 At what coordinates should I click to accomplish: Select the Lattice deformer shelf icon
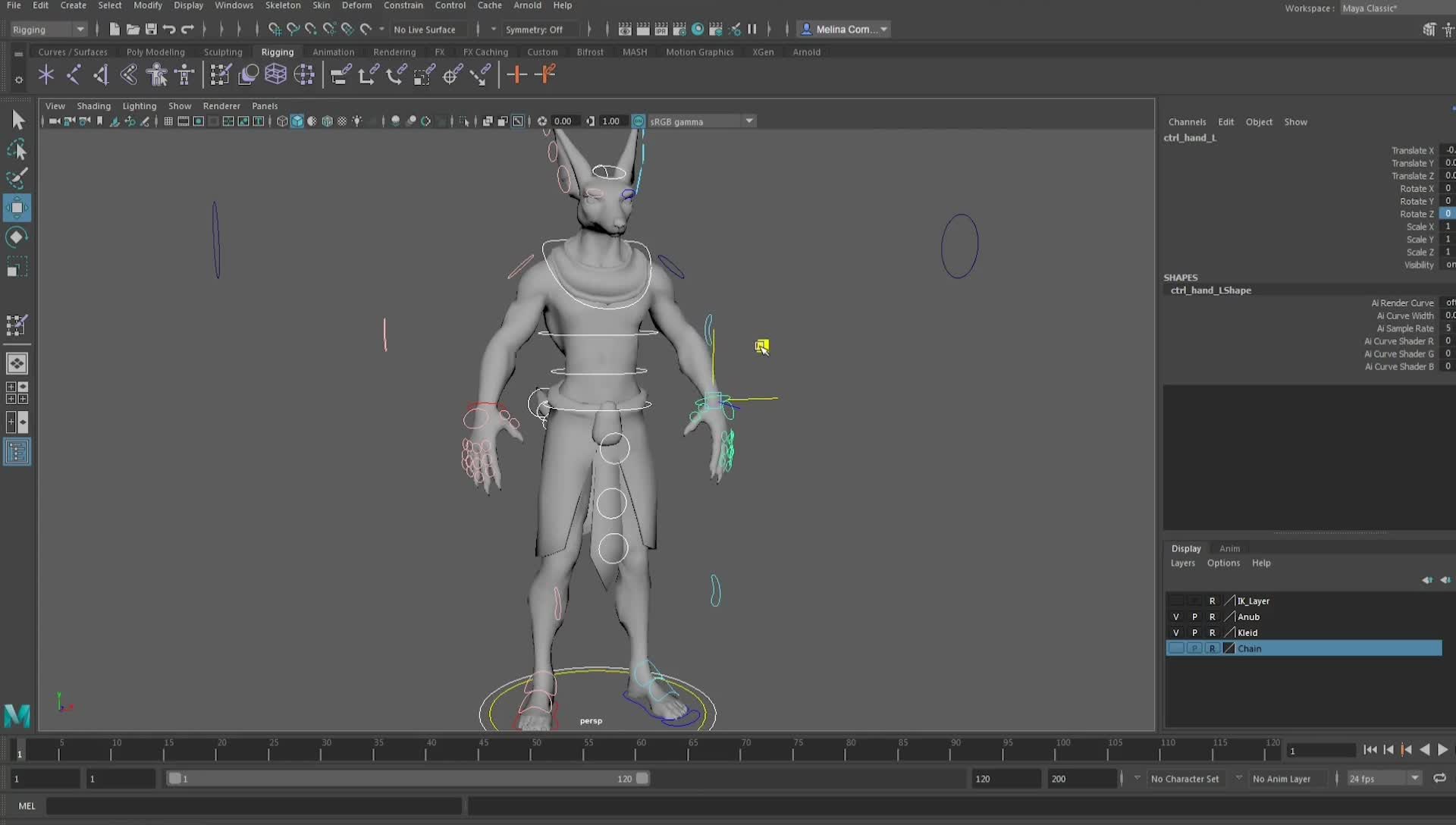(275, 74)
